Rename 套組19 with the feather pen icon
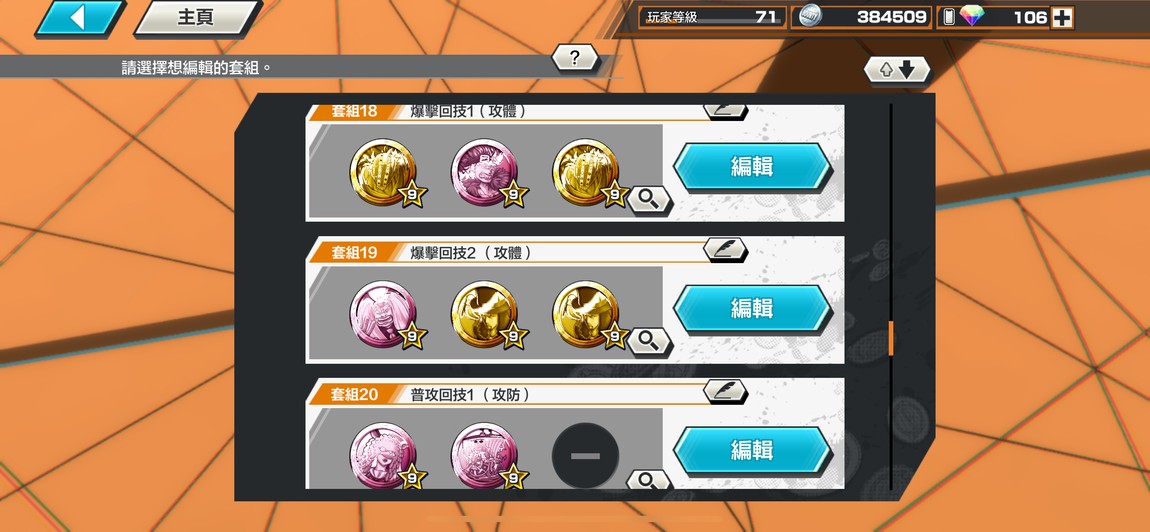The height and width of the screenshot is (532, 1150). pos(725,249)
